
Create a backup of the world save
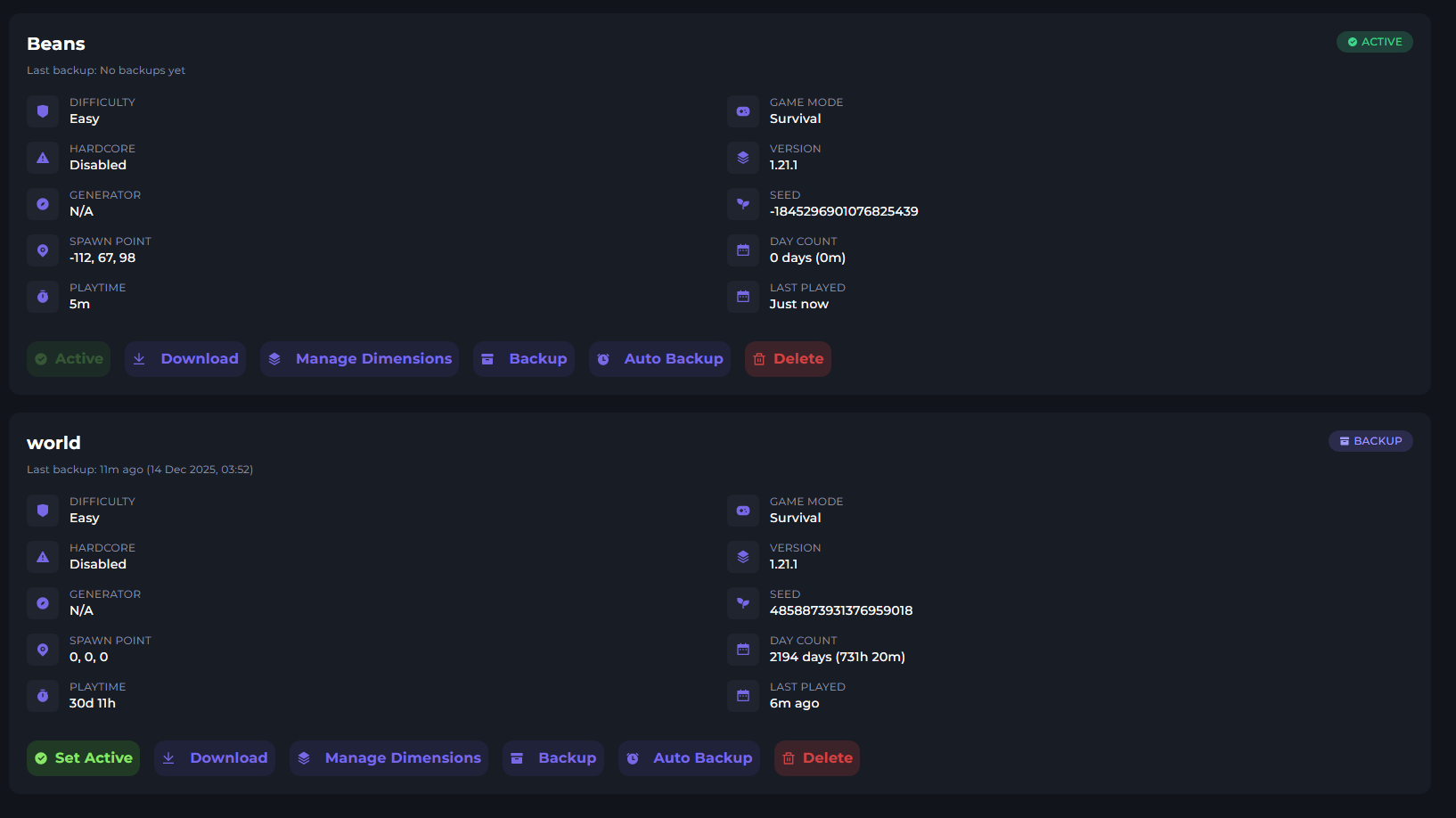click(553, 758)
